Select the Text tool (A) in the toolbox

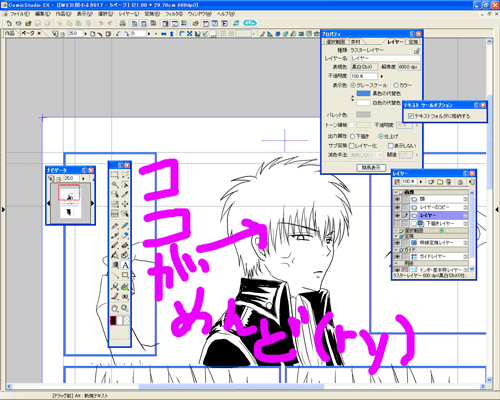(x=125, y=265)
